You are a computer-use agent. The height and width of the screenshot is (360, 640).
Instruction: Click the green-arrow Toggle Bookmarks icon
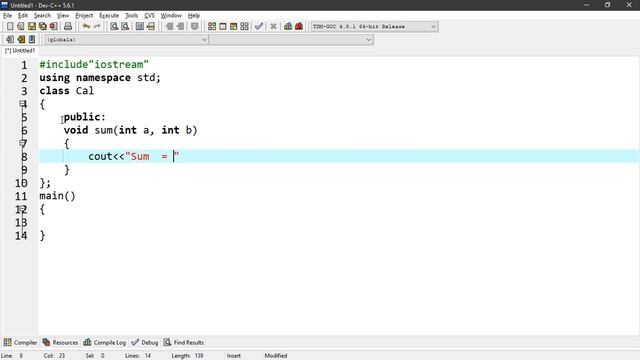point(21,40)
